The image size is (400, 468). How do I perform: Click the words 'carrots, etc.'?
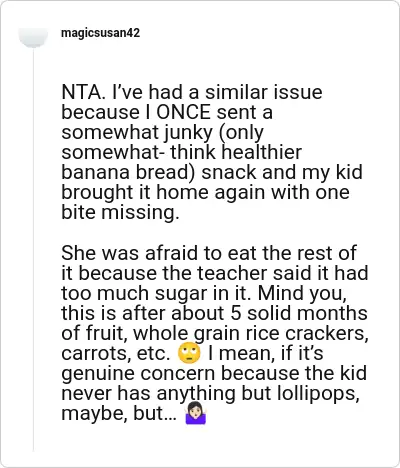point(116,354)
